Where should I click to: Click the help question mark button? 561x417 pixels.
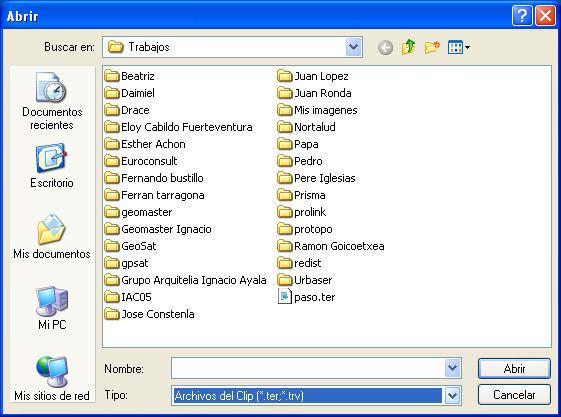pyautogui.click(x=522, y=16)
